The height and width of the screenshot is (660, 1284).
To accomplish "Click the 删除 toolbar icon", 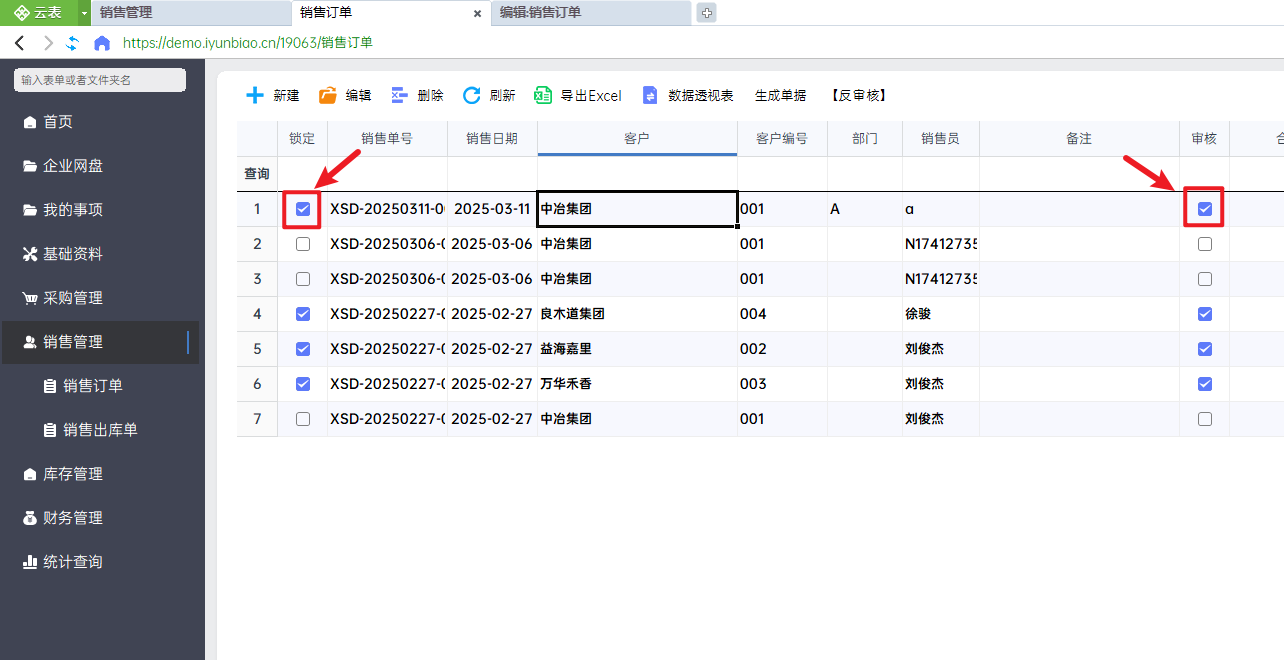I will coord(400,95).
